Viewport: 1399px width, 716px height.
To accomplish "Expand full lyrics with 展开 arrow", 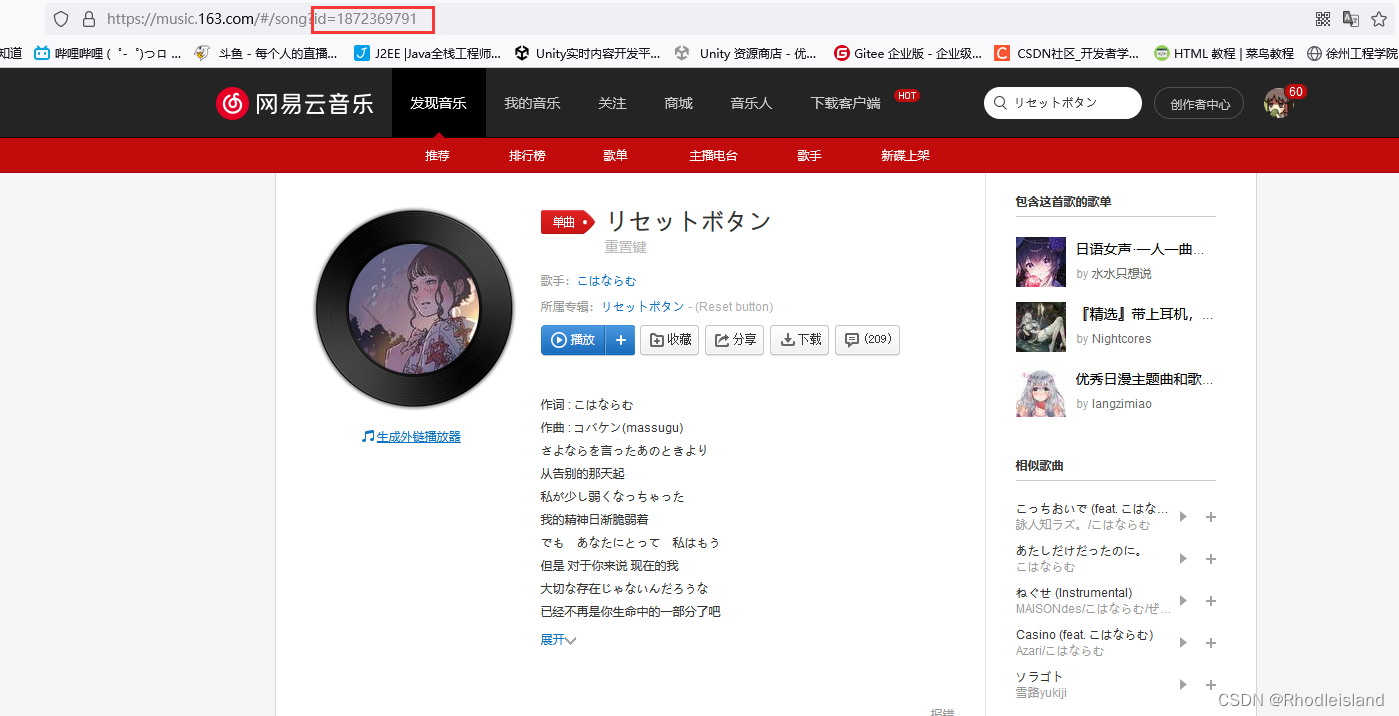I will [x=558, y=640].
